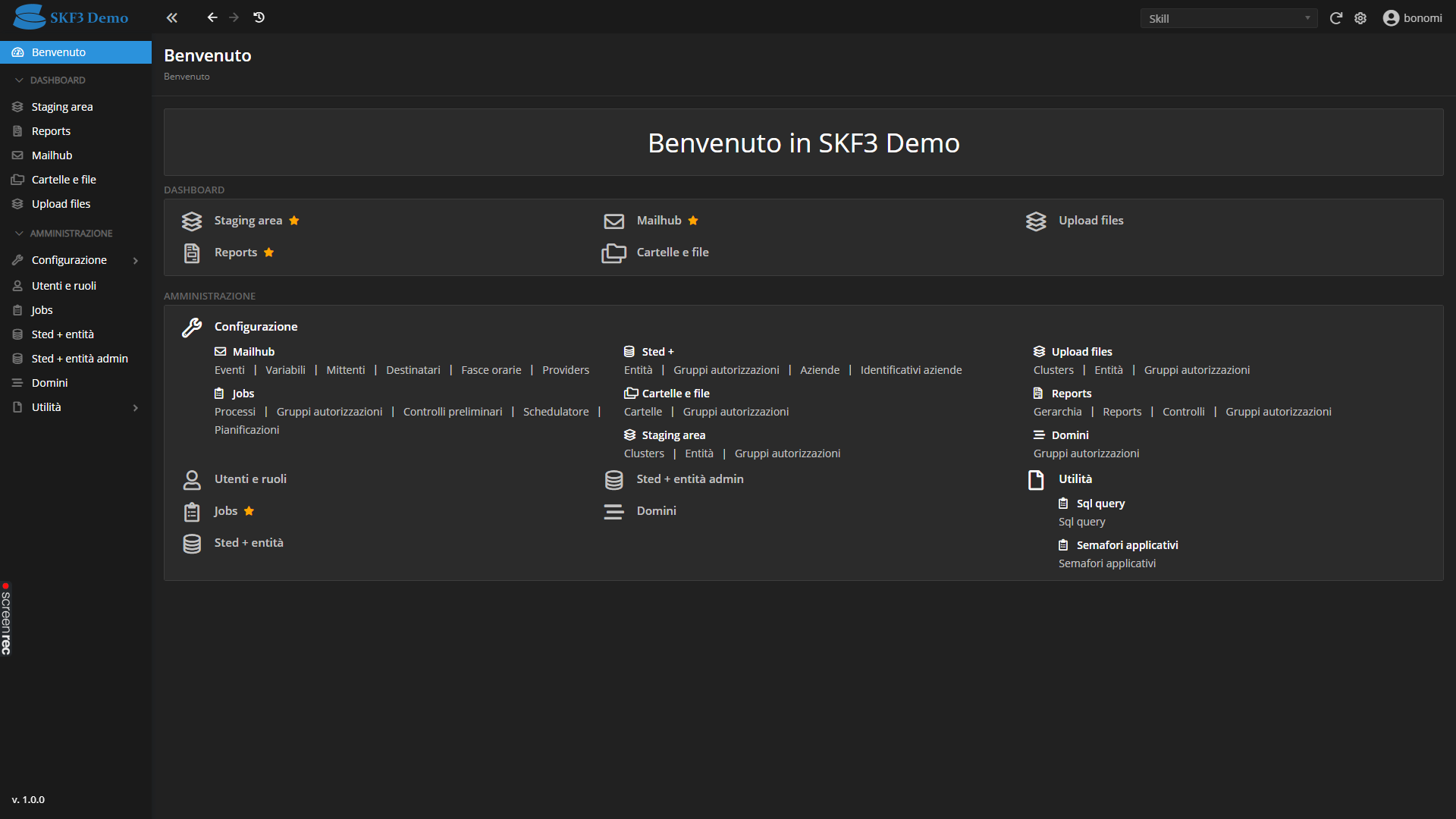Open Controlli link under Reports
Viewport: 1456px width, 819px height.
coord(1183,412)
